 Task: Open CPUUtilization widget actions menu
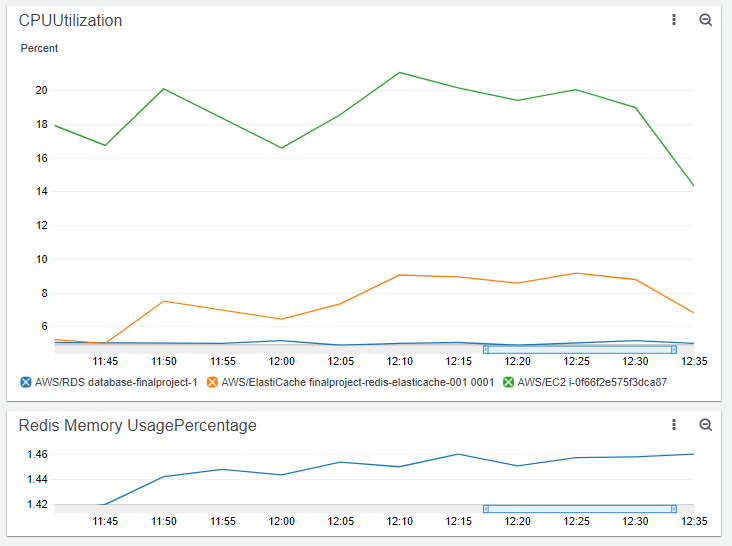click(x=674, y=20)
